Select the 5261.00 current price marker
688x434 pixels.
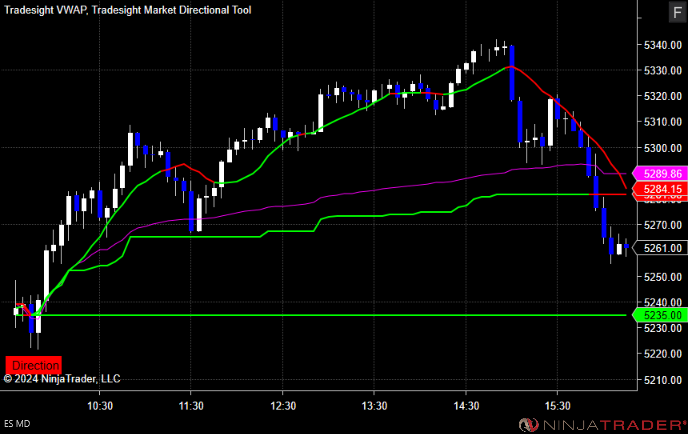tap(659, 248)
